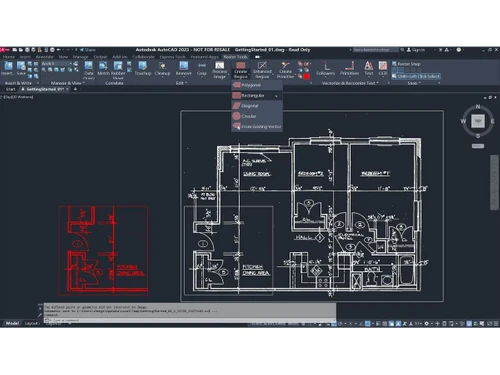This screenshot has width=500, height=375.
Task: Select the Layout1 tab
Action: pos(32,323)
